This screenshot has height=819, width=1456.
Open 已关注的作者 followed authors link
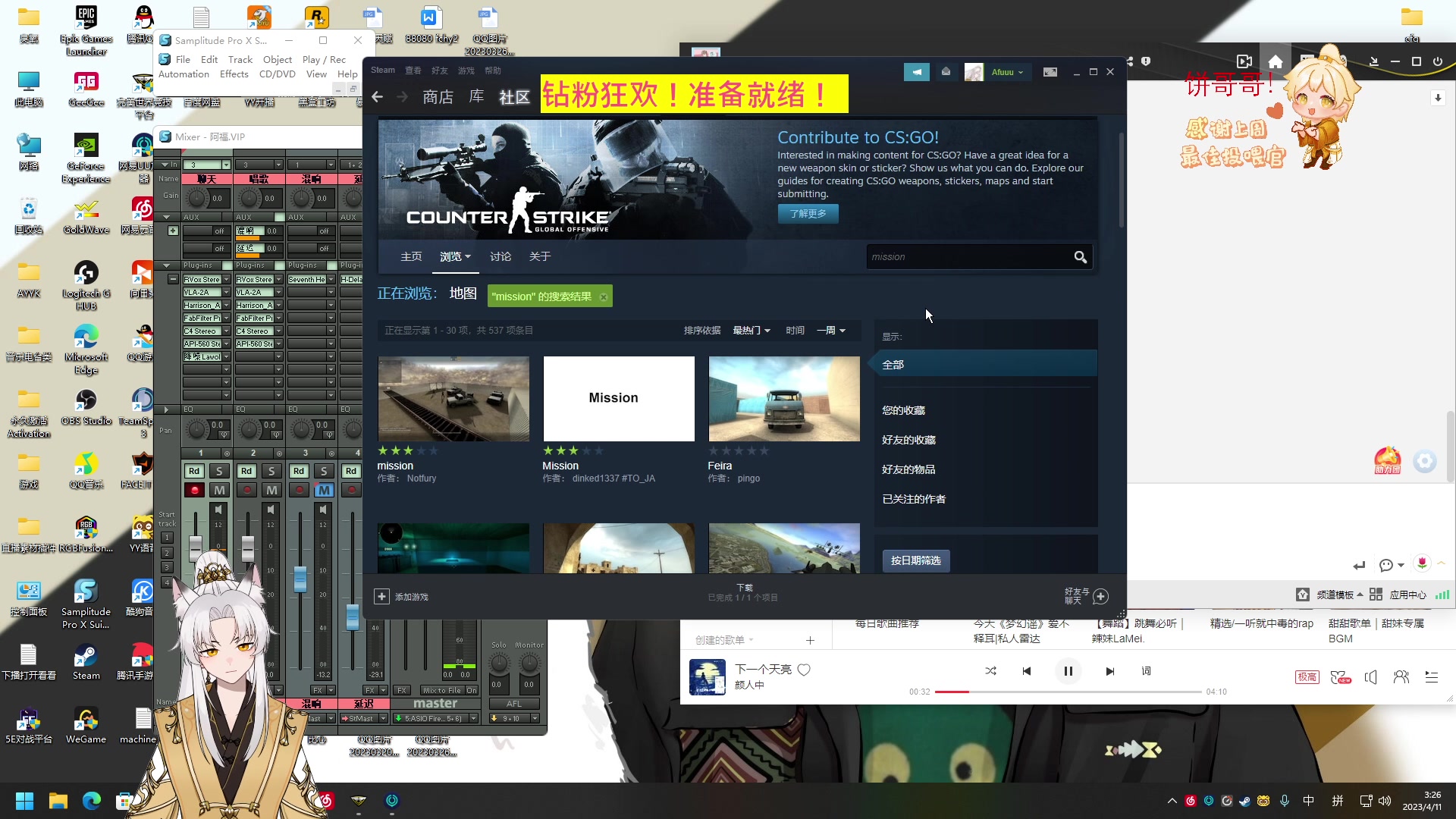914,499
